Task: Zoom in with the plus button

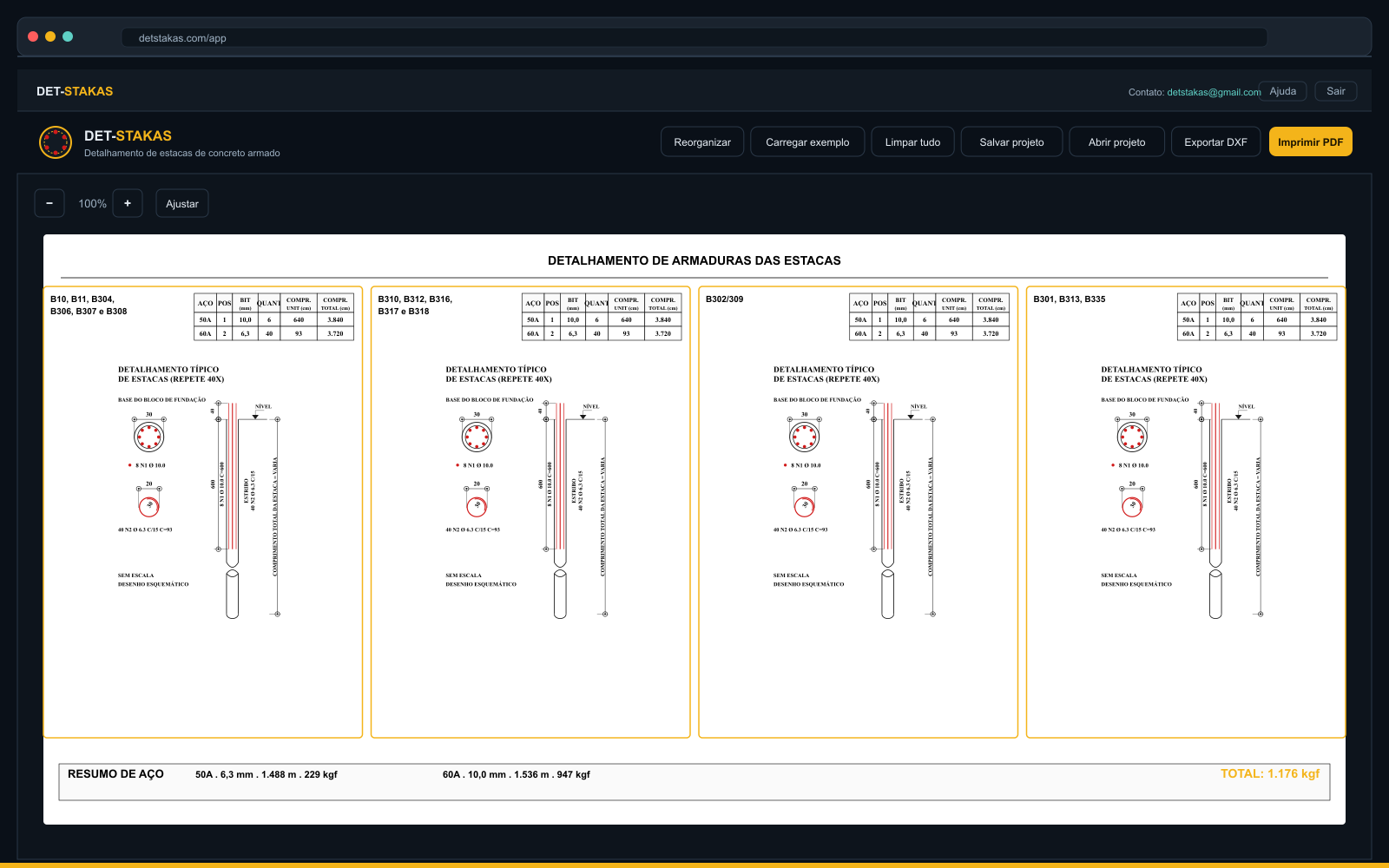Action: pos(128,203)
